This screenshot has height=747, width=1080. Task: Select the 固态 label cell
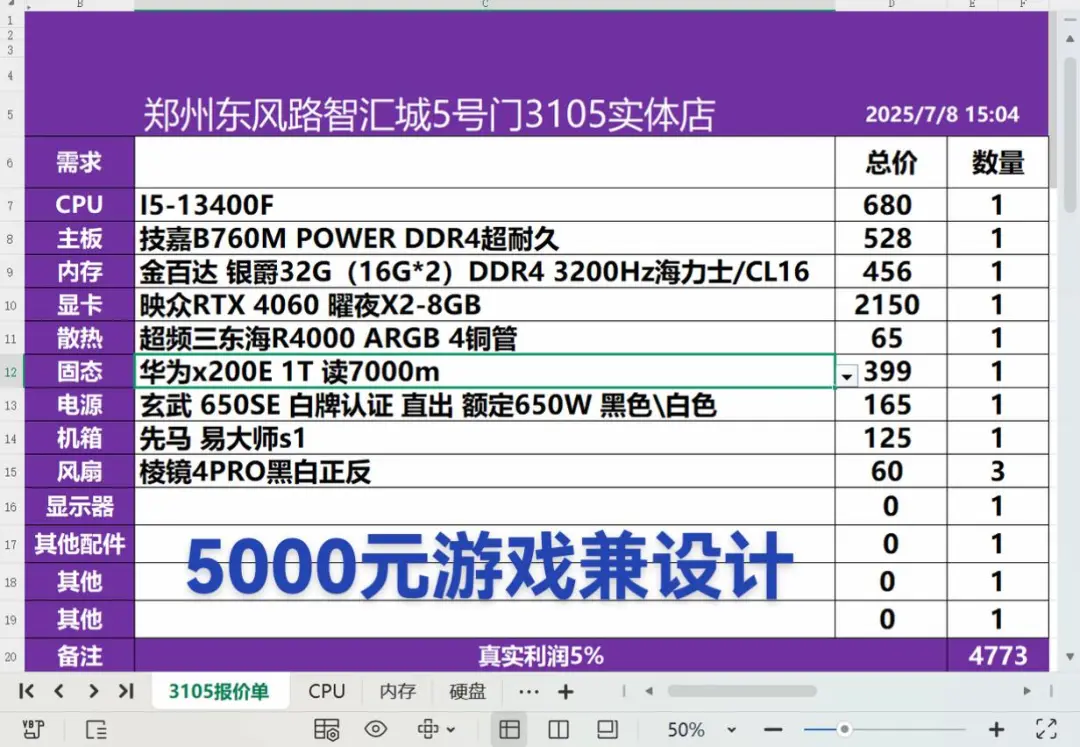[80, 372]
